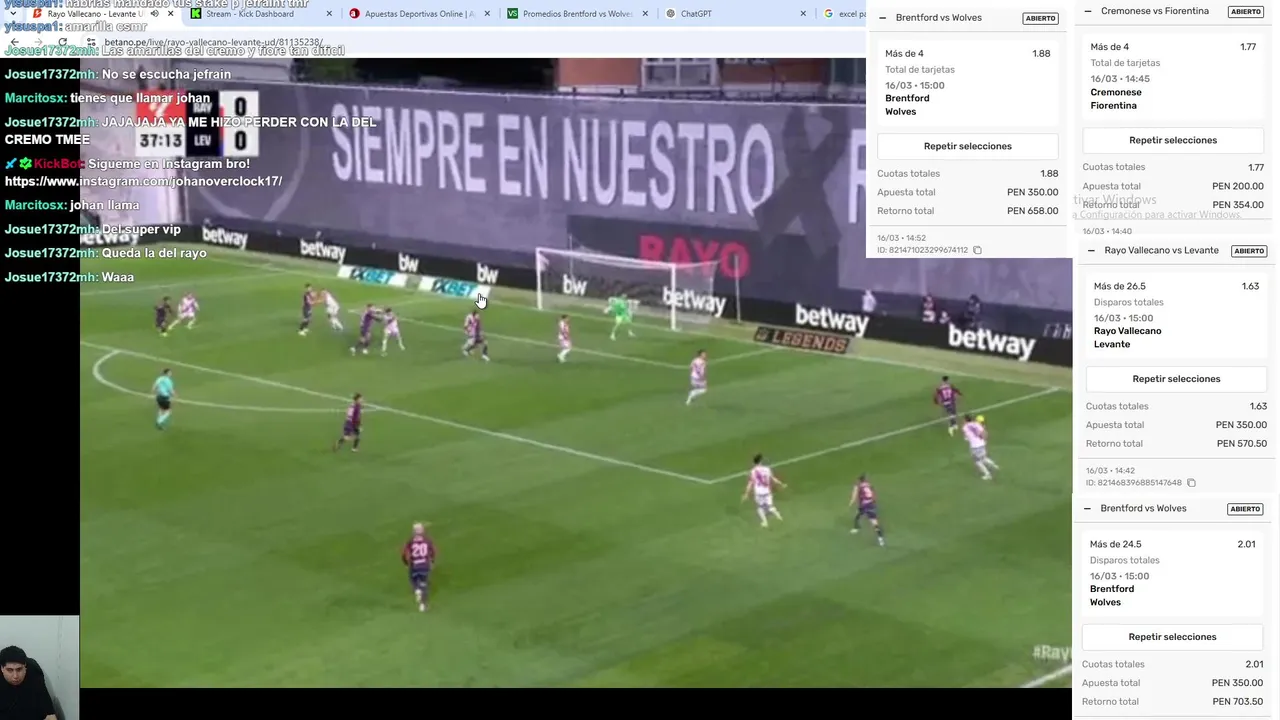1280x720 pixels.
Task: Collapse the Cremonese vs Fiorentina bet
Action: pyautogui.click(x=1087, y=11)
